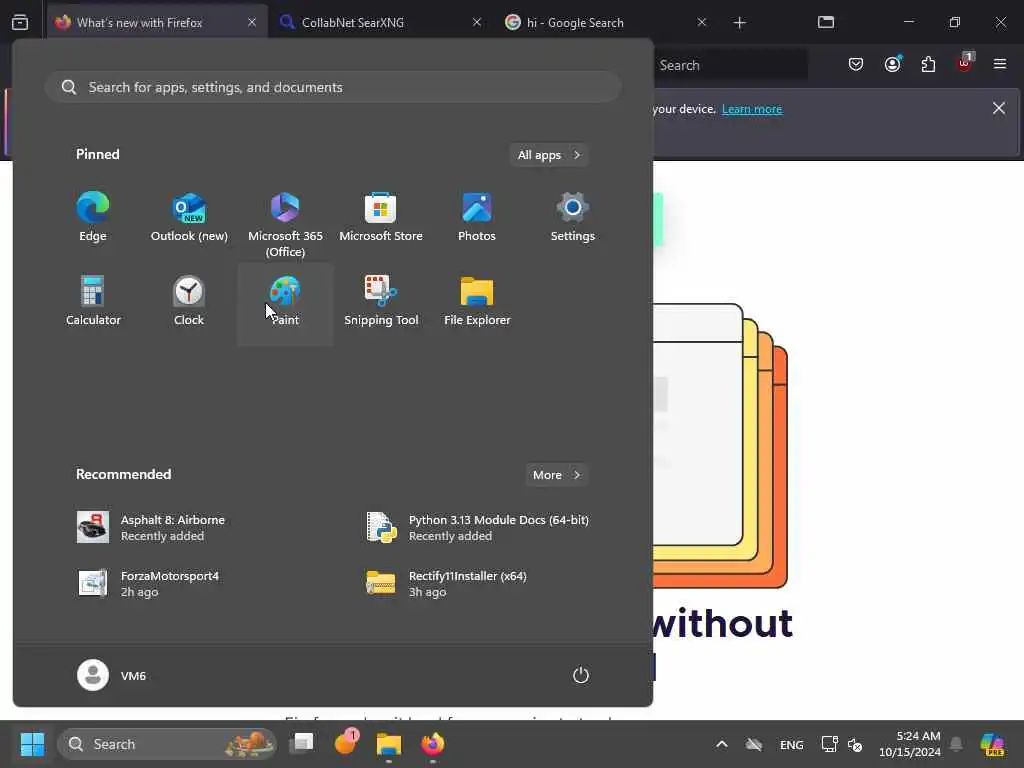Close the What's new with Firefox tab
Viewport: 1024px width, 768px height.
pos(252,22)
